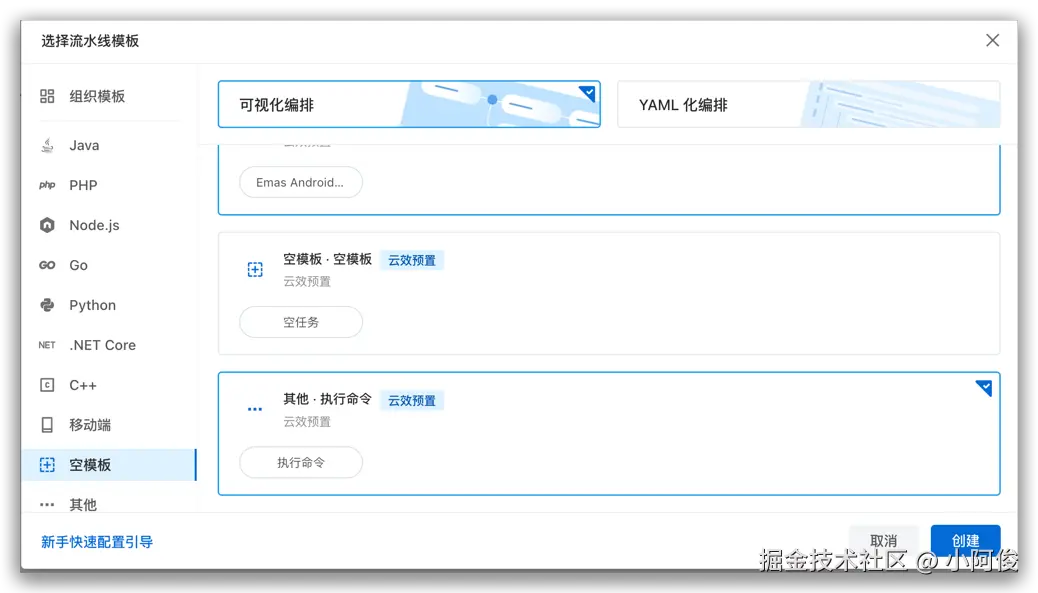Open the 新手快速配置引导 link
Image resolution: width=1038 pixels, height=593 pixels.
(97, 542)
